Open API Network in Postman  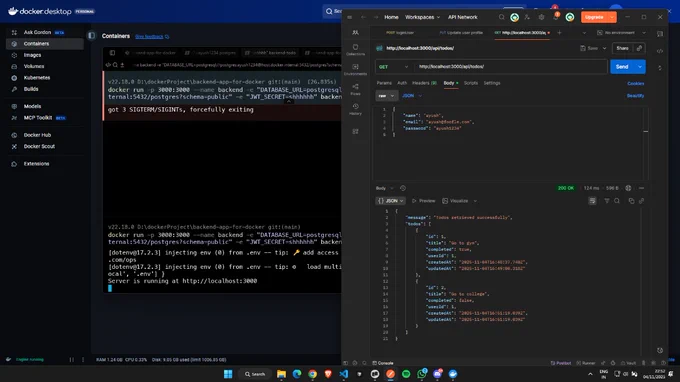click(x=462, y=17)
